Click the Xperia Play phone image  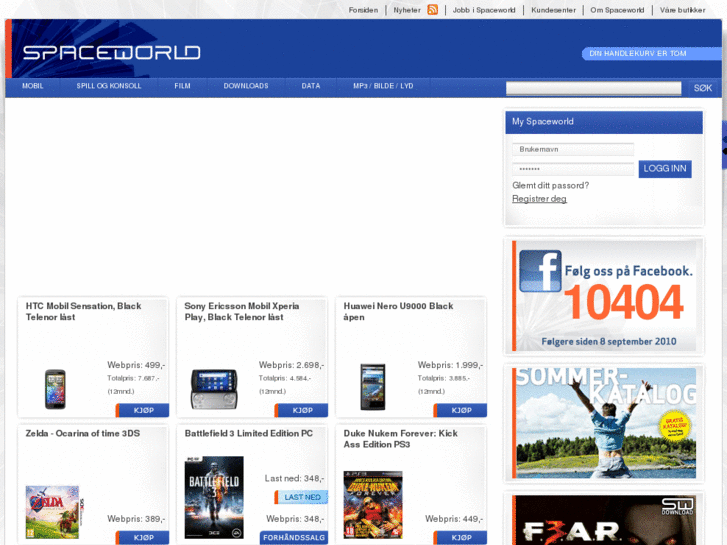[x=214, y=389]
